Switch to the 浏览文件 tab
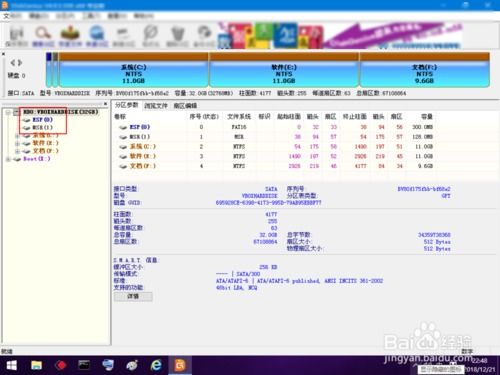 pos(156,106)
